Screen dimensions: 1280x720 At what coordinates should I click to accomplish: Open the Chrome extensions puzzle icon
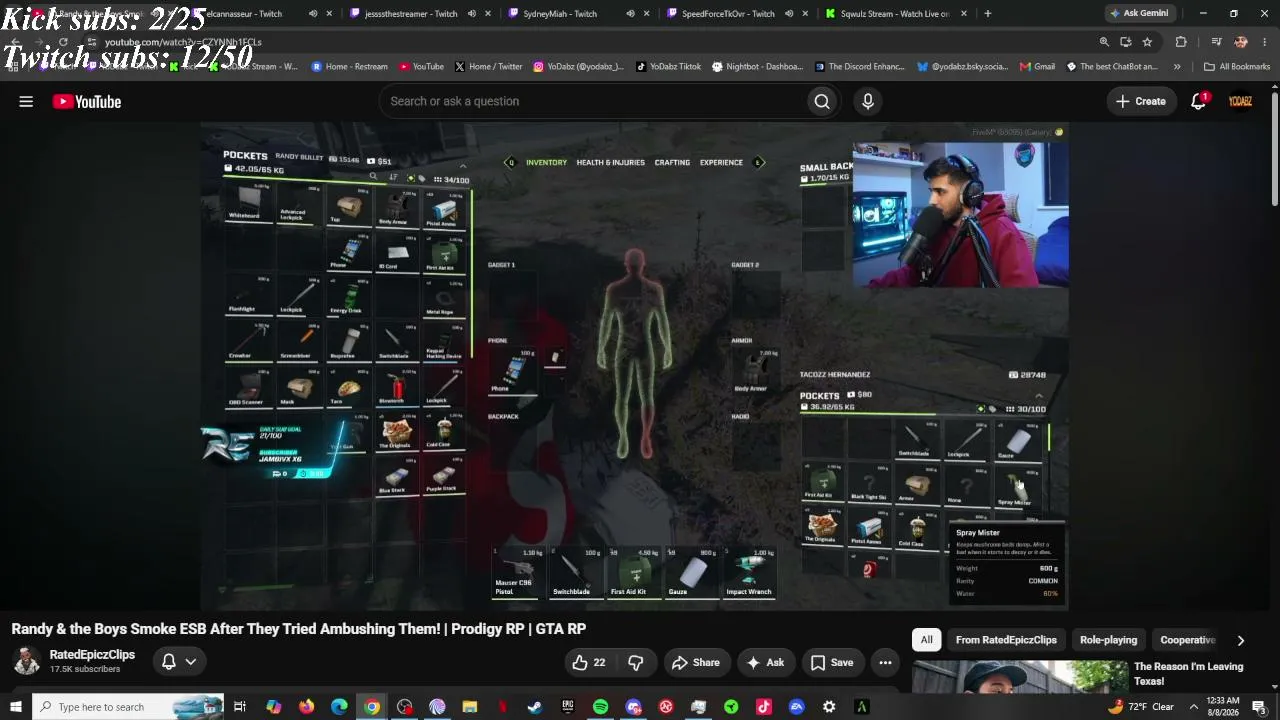tap(1181, 42)
